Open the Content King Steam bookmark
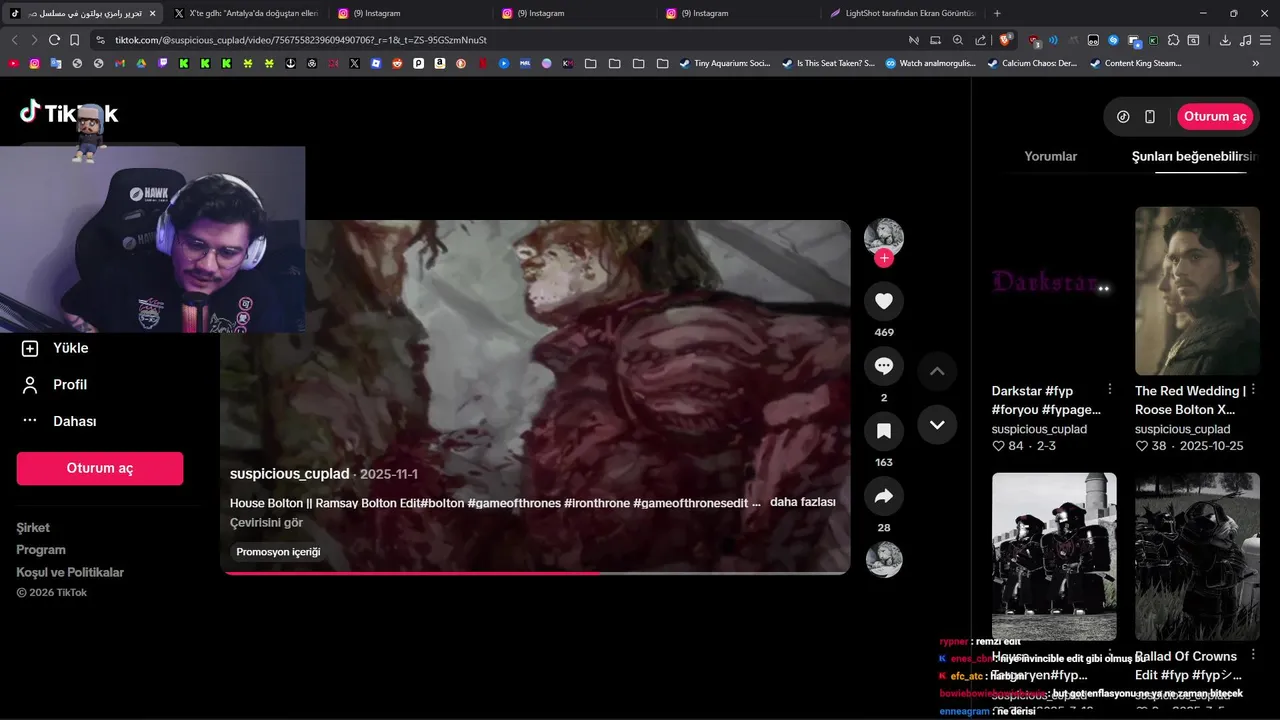The height and width of the screenshot is (720, 1280). pyautogui.click(x=1135, y=63)
